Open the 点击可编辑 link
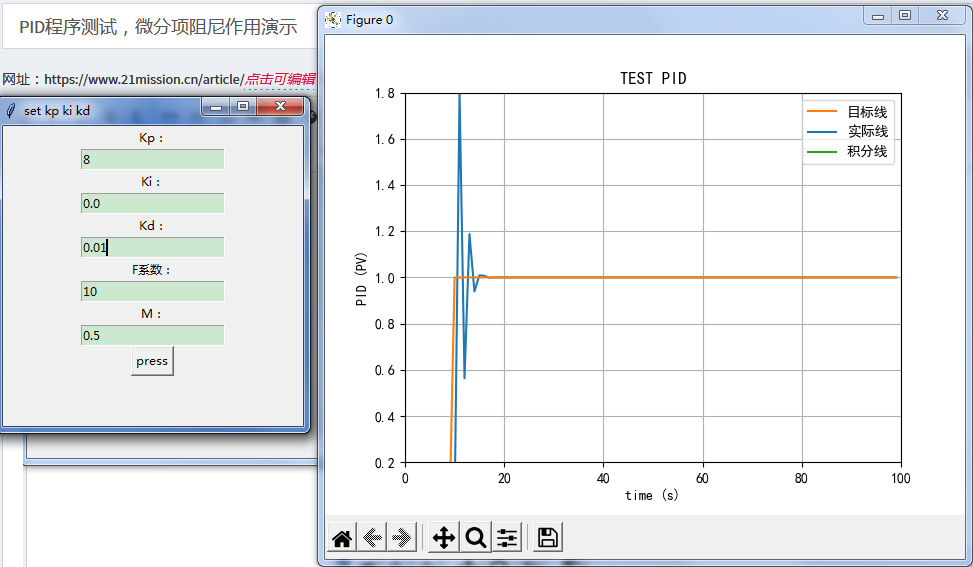Screen dimensions: 973x567 click(281, 79)
